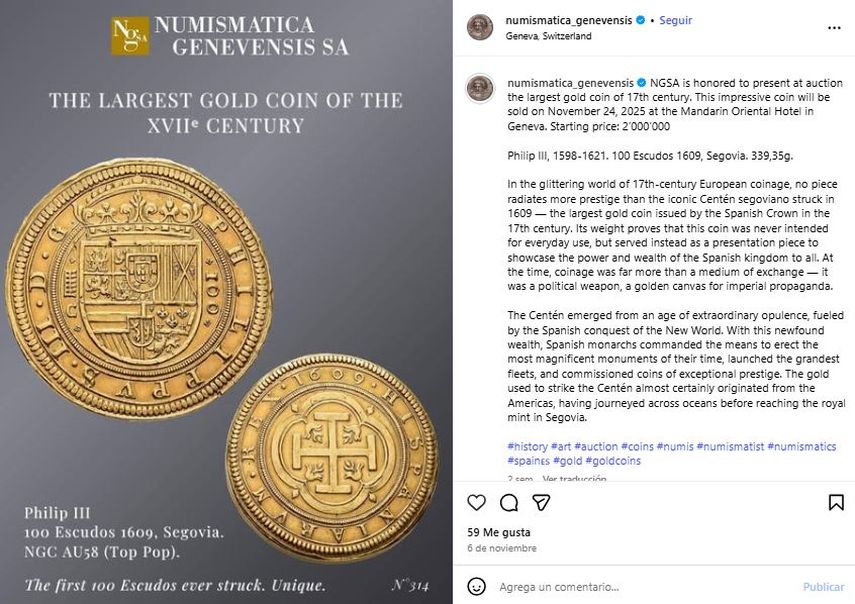Viewport: 855px width, 604px height.
Task: Open the profile avatar in the post header
Action: coord(480,28)
